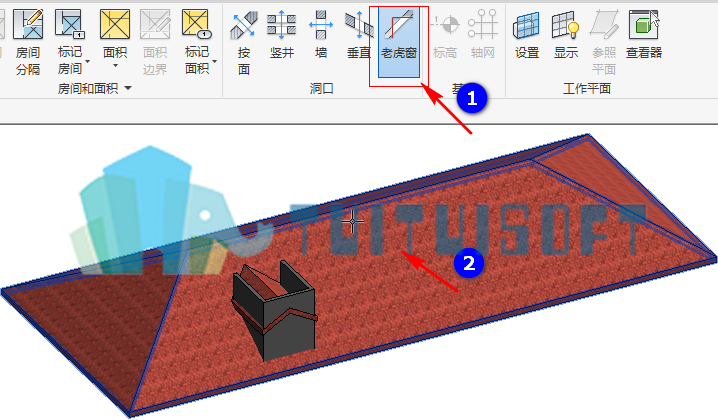Click the 标高 level tool
718x420 pixels.
[445, 36]
